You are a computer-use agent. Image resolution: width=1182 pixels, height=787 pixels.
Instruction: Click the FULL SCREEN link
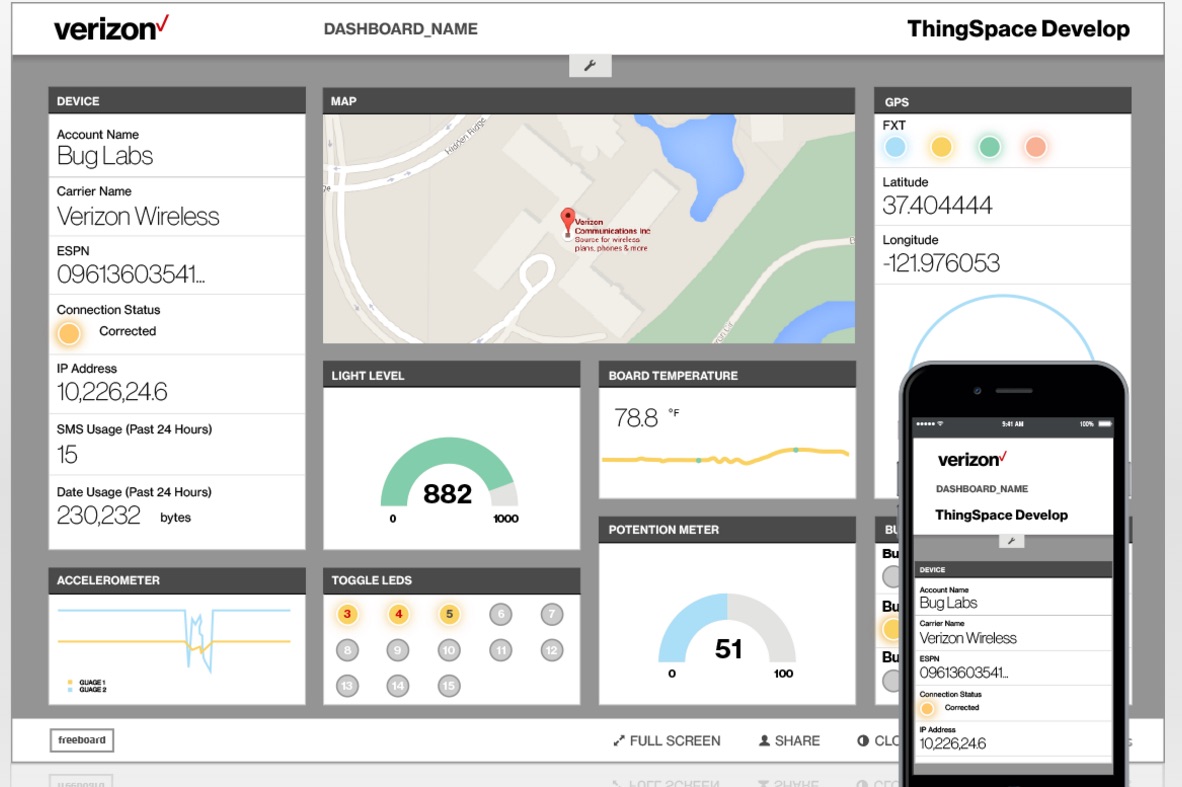pyautogui.click(x=666, y=741)
